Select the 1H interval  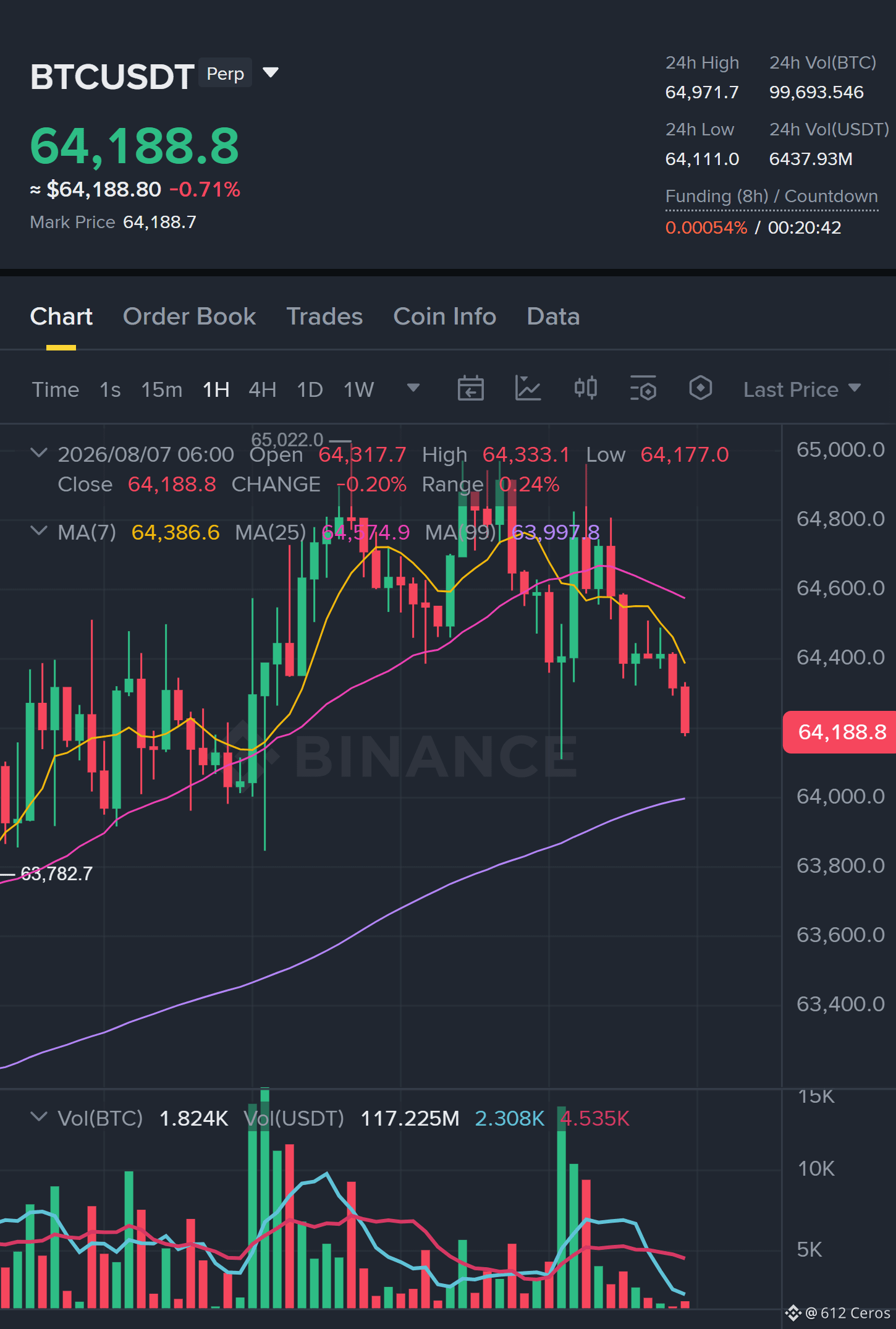coord(216,389)
